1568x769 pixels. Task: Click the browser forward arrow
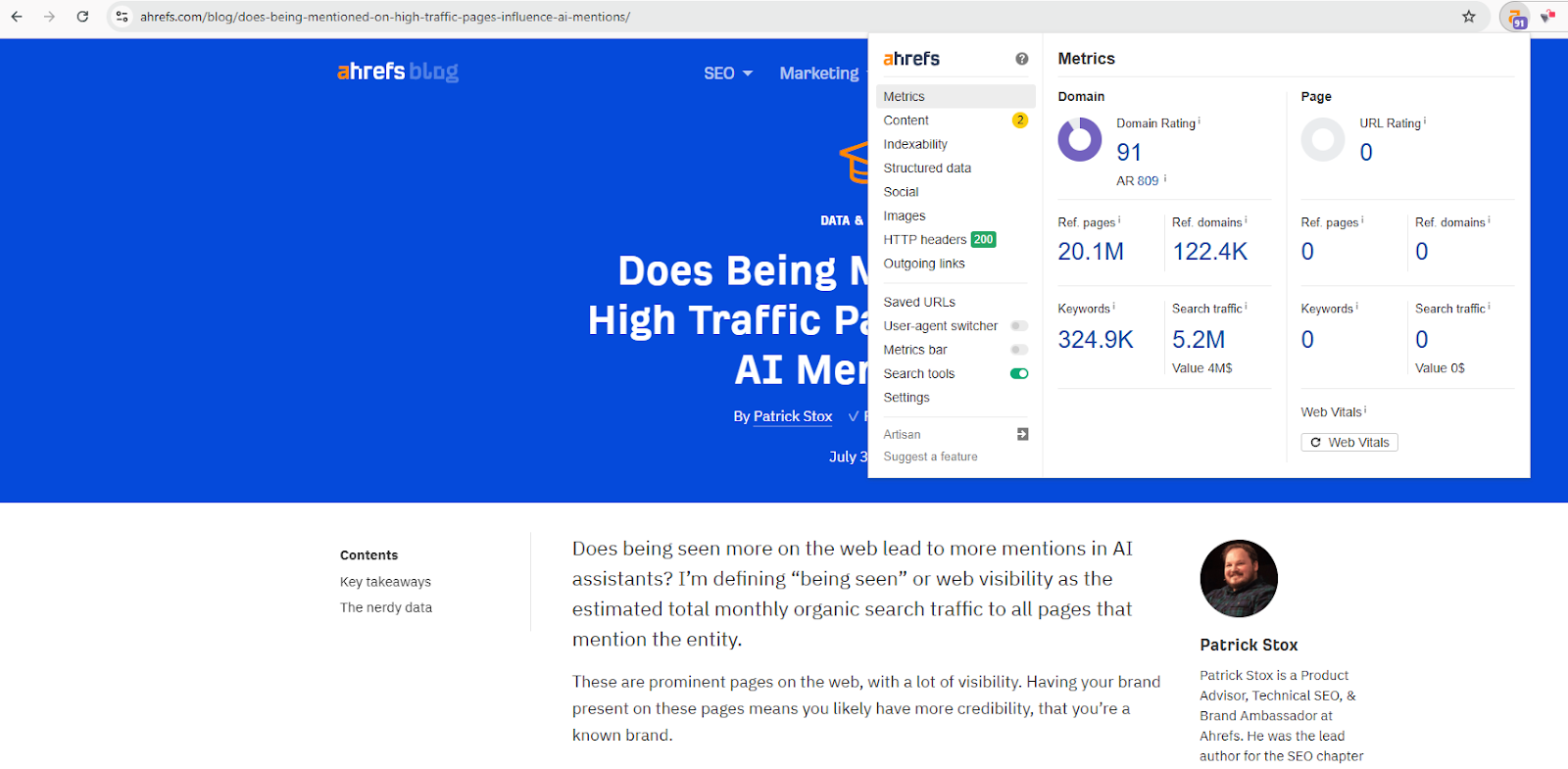[x=49, y=17]
